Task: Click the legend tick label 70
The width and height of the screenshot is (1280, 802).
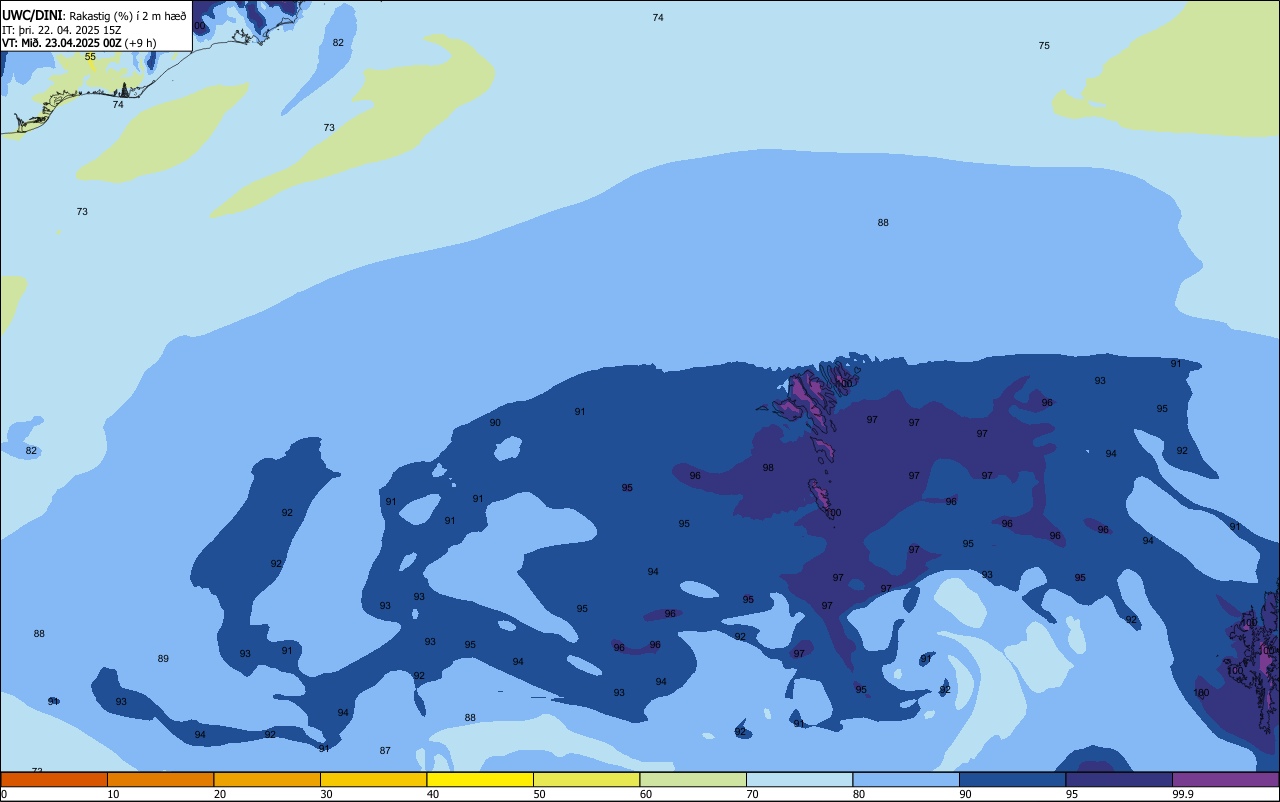Action: 752,794
